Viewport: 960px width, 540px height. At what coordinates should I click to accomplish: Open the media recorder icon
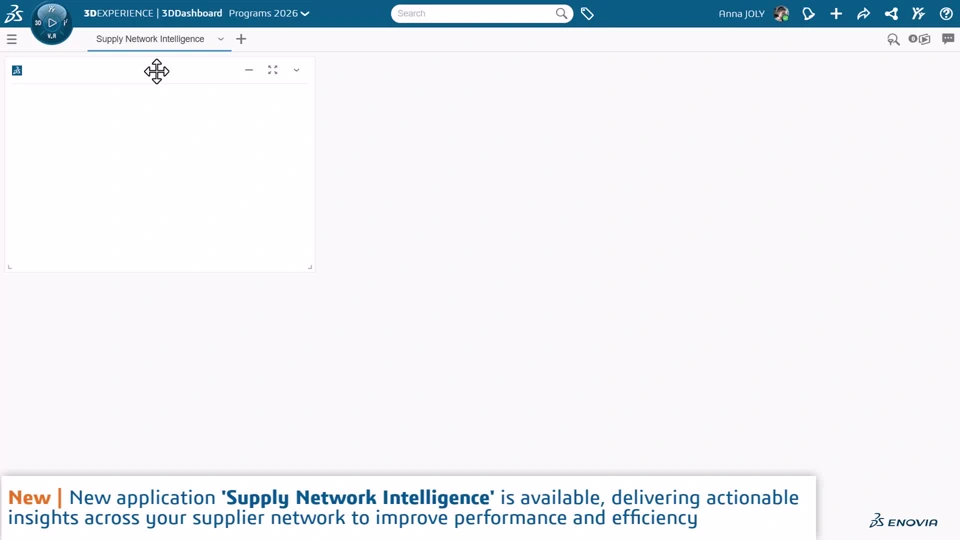point(920,39)
